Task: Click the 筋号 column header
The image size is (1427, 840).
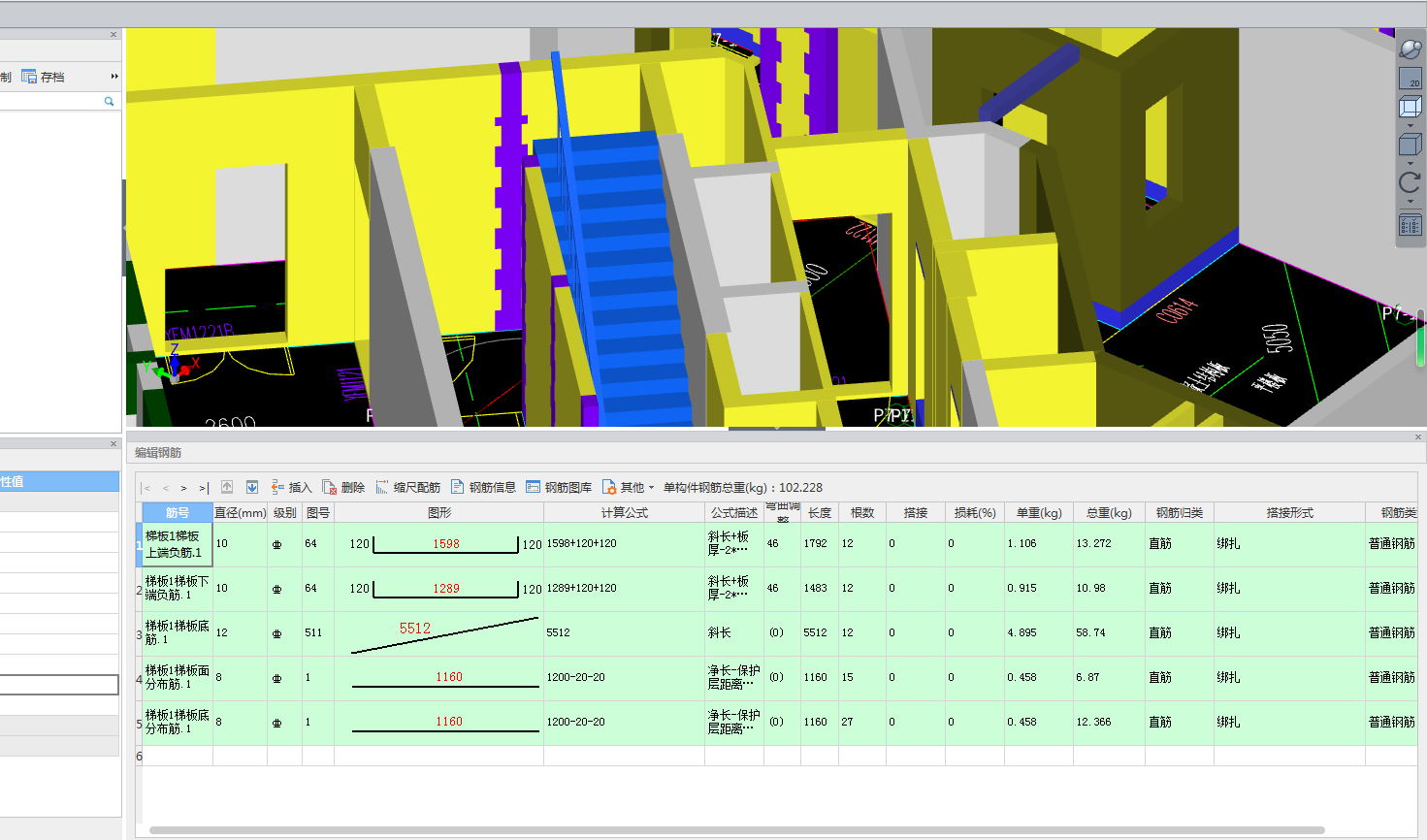Action: pos(178,513)
